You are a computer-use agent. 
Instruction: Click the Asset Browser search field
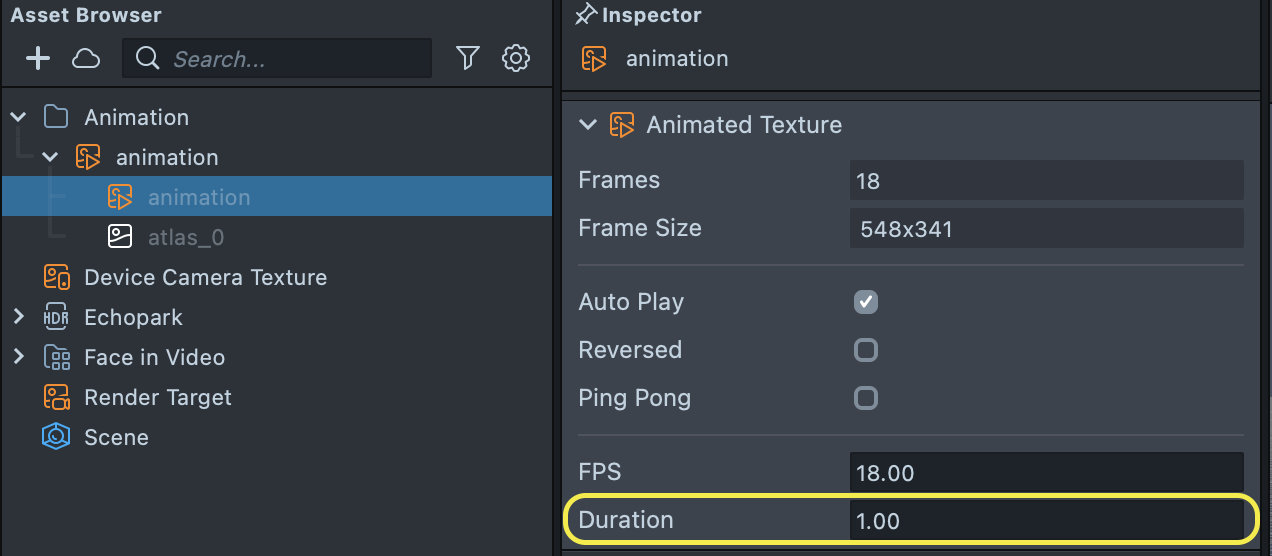(290, 59)
